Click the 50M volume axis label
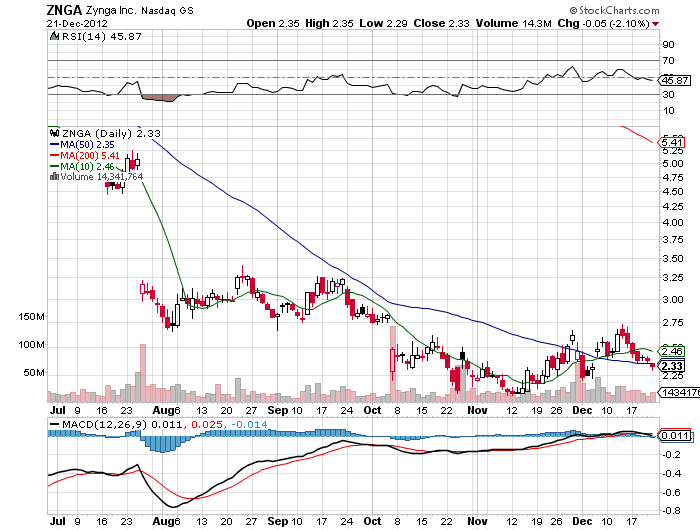700x530 pixels. pyautogui.click(x=34, y=373)
